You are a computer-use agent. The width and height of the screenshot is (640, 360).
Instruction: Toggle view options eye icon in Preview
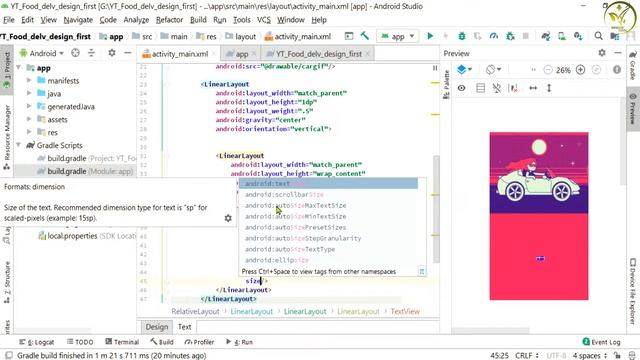click(462, 88)
